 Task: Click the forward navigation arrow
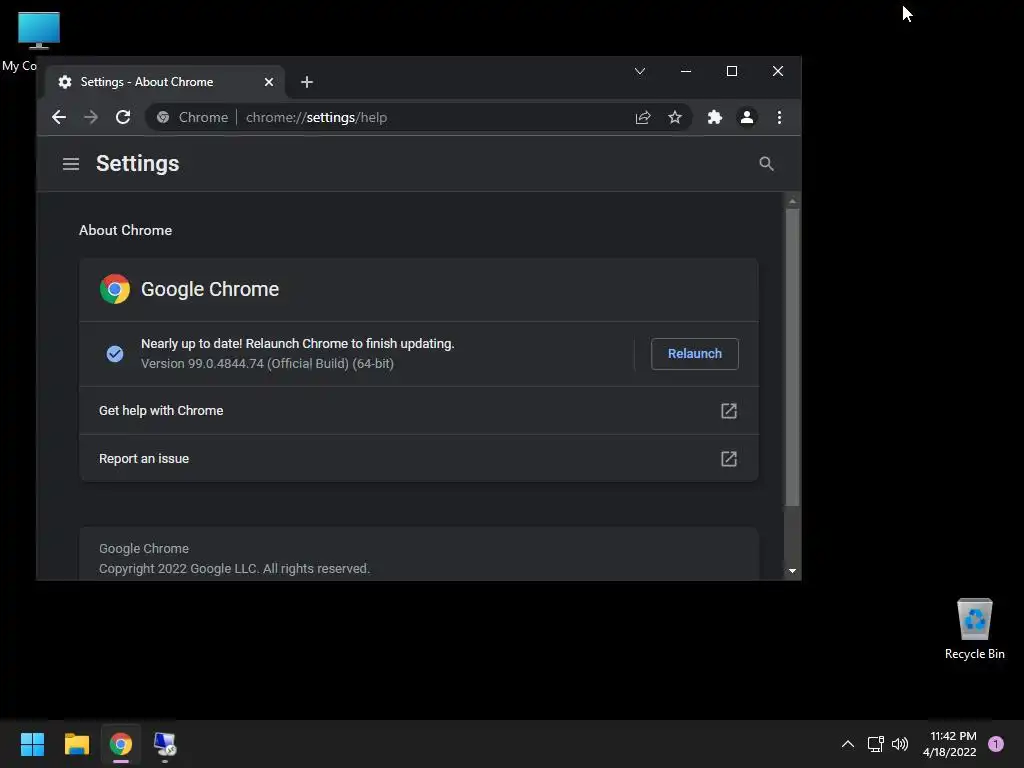coord(91,118)
